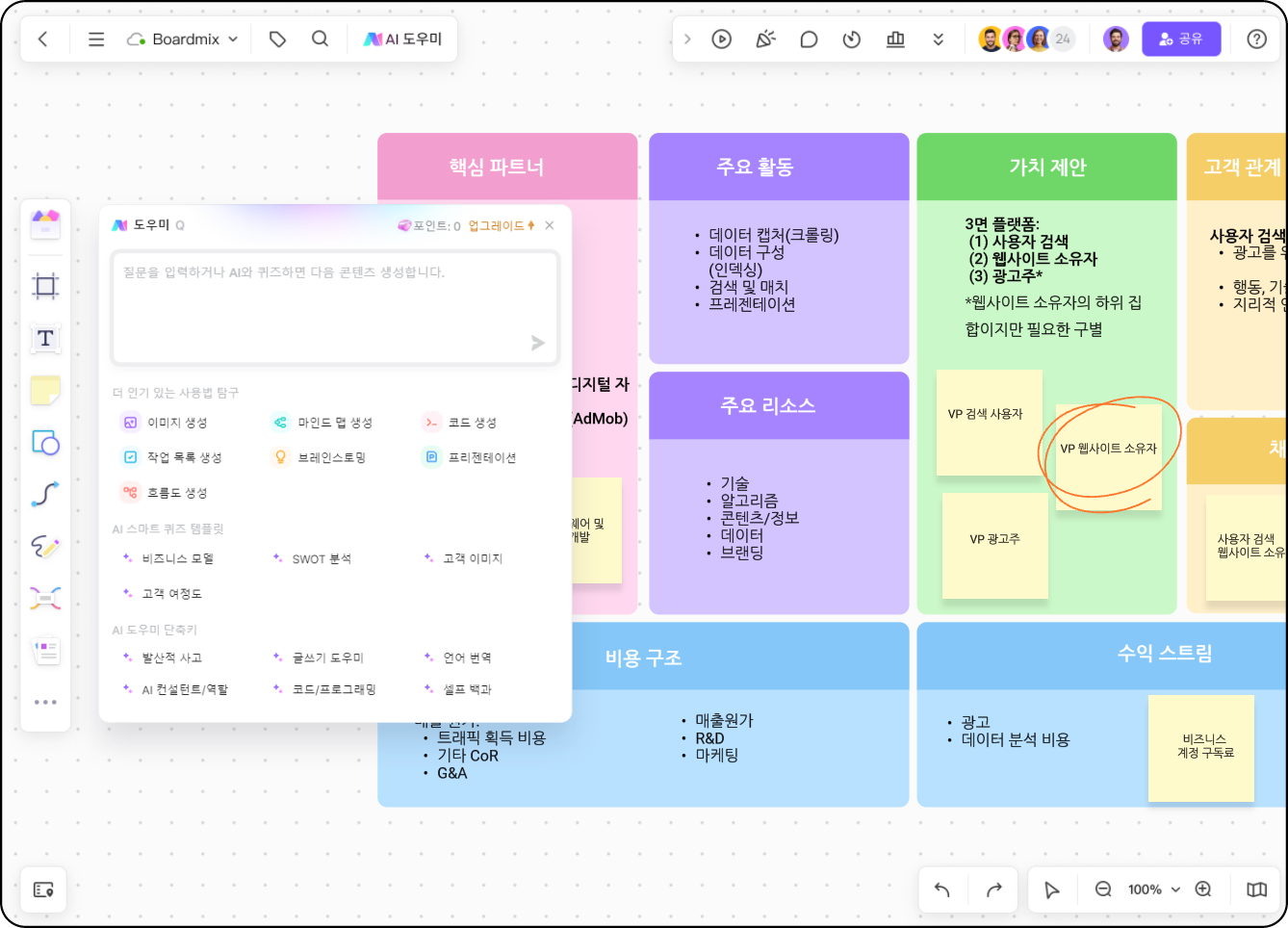Select the 비즈니스 계정 구독료 sticky note

click(x=1201, y=748)
